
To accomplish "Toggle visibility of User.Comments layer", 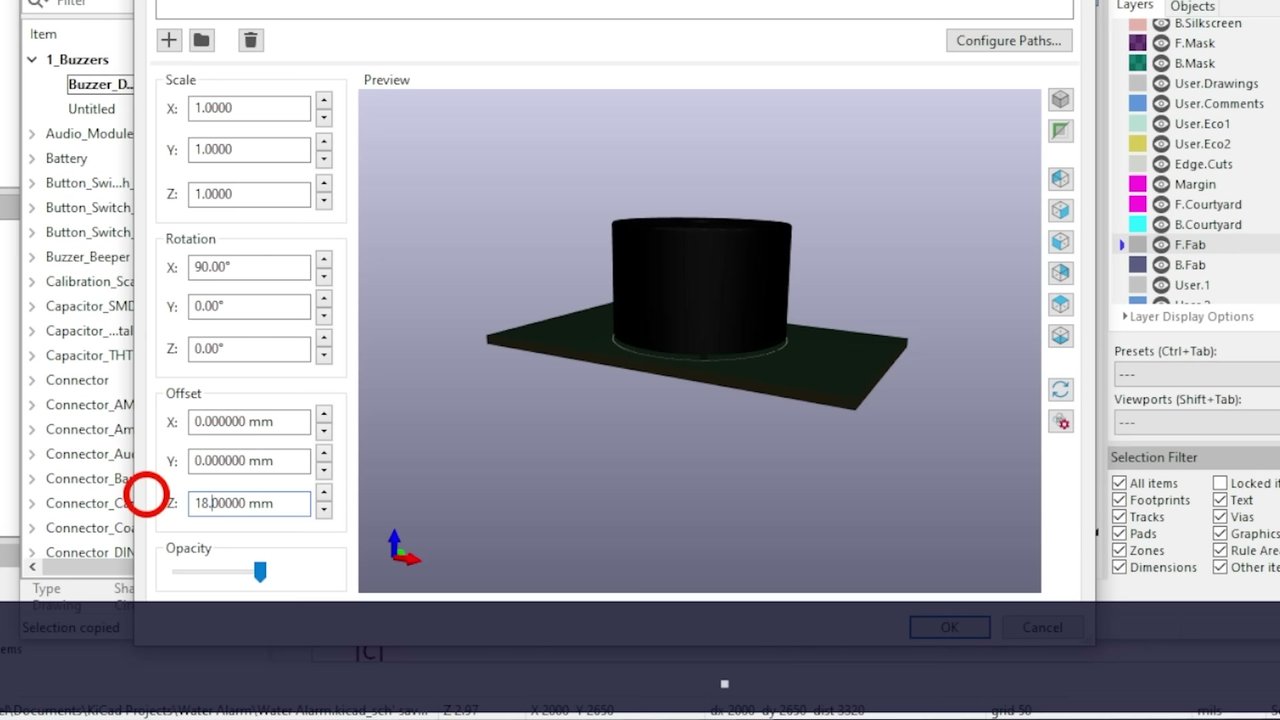I will (x=1161, y=103).
